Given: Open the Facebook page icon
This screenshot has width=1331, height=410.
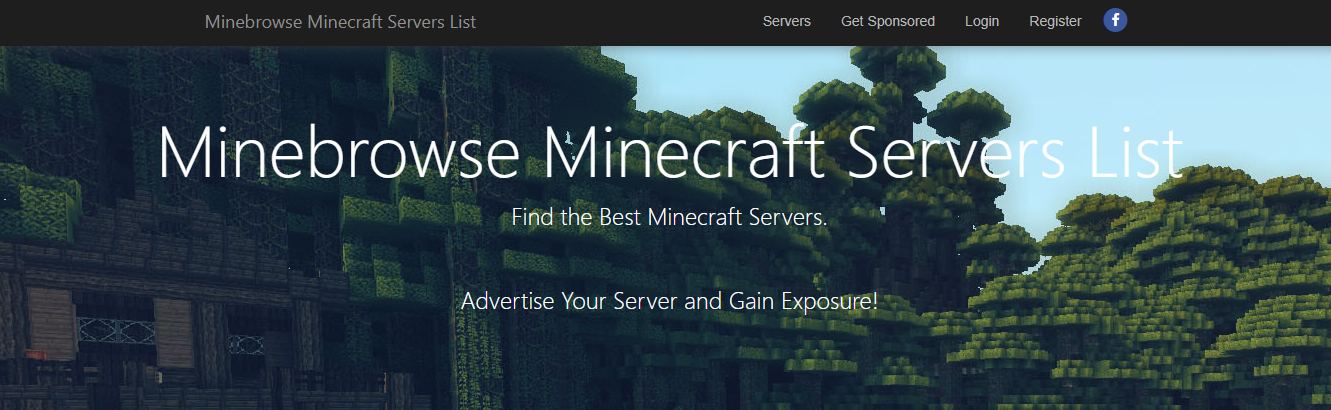Looking at the screenshot, I should click(1115, 20).
